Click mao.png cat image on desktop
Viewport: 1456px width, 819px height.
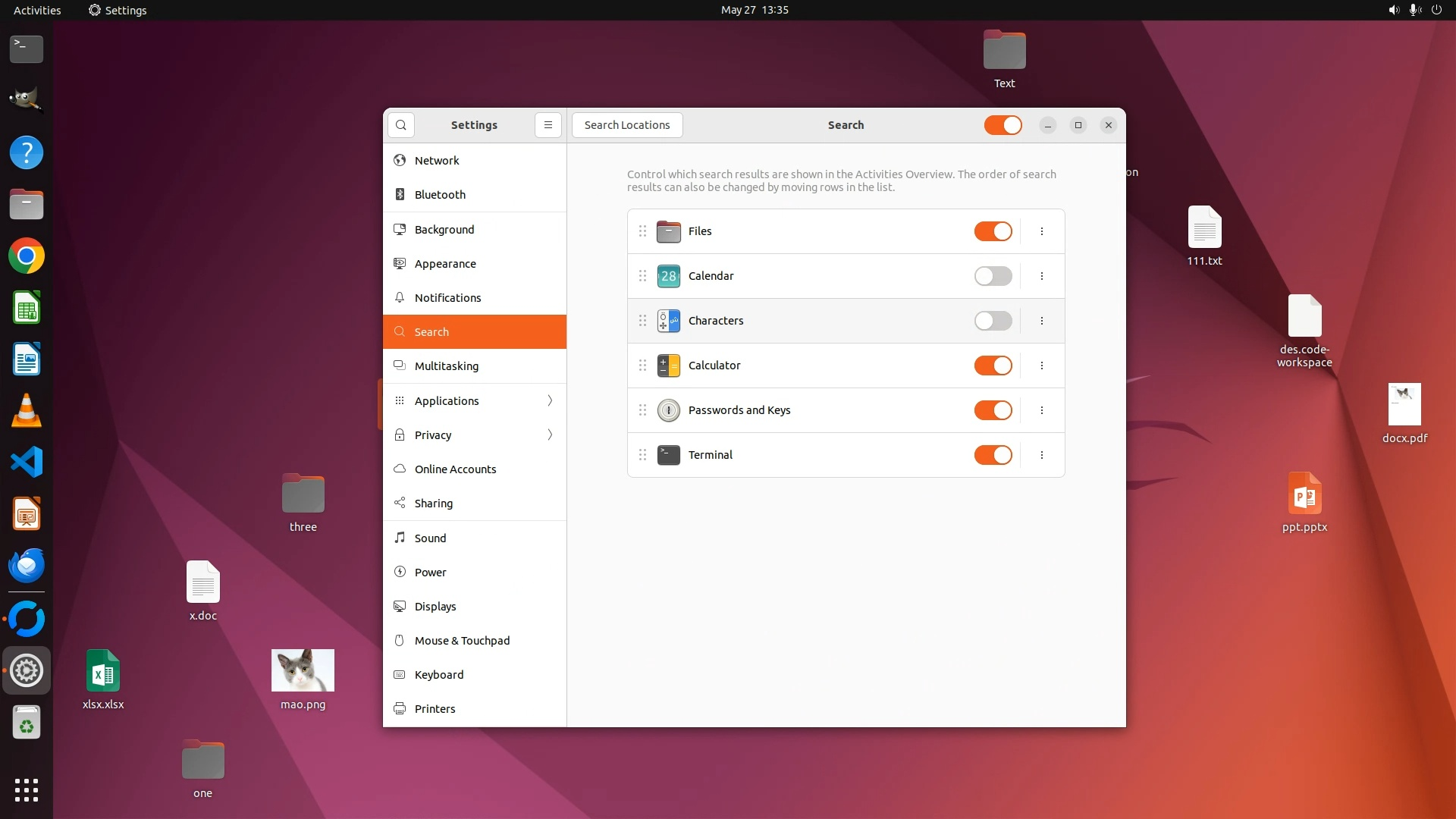click(303, 670)
